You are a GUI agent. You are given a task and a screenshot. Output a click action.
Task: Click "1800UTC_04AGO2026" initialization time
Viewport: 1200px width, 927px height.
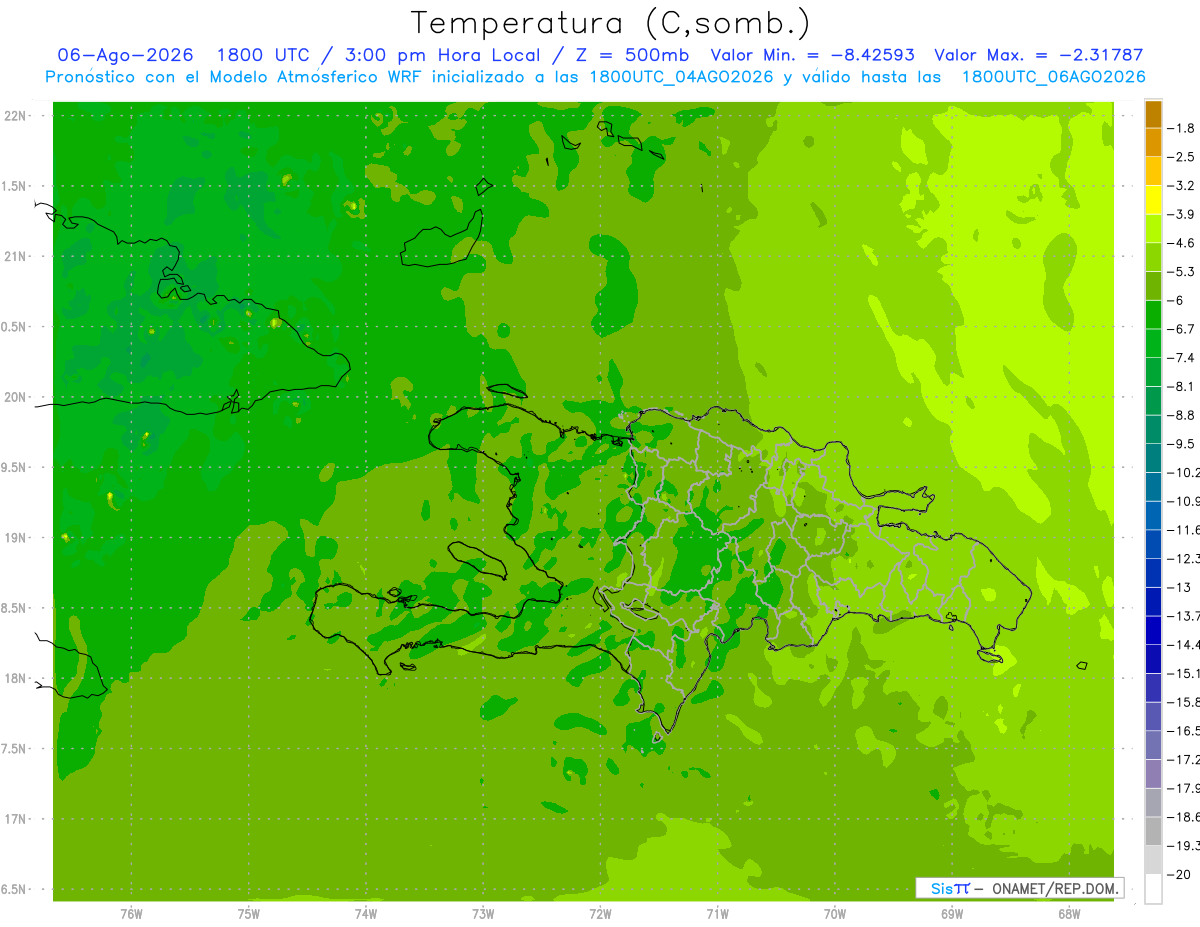[x=681, y=77]
